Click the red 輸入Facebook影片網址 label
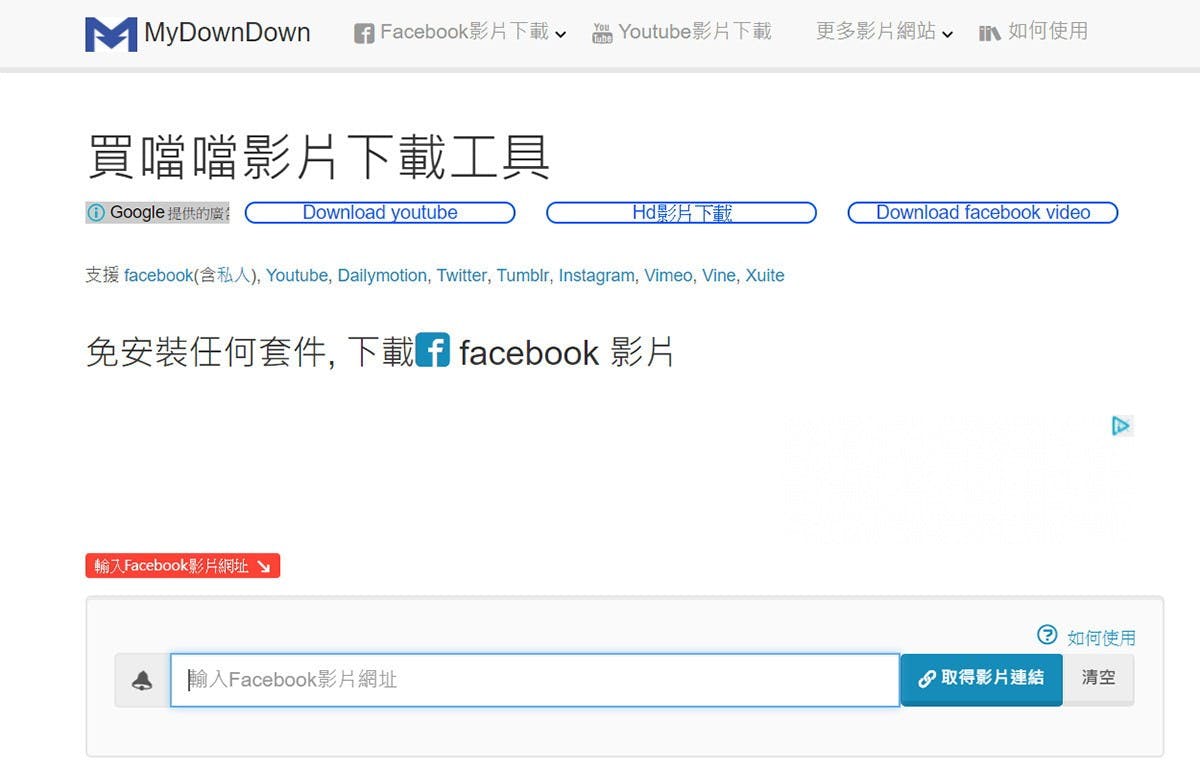1200x770 pixels. (x=182, y=566)
